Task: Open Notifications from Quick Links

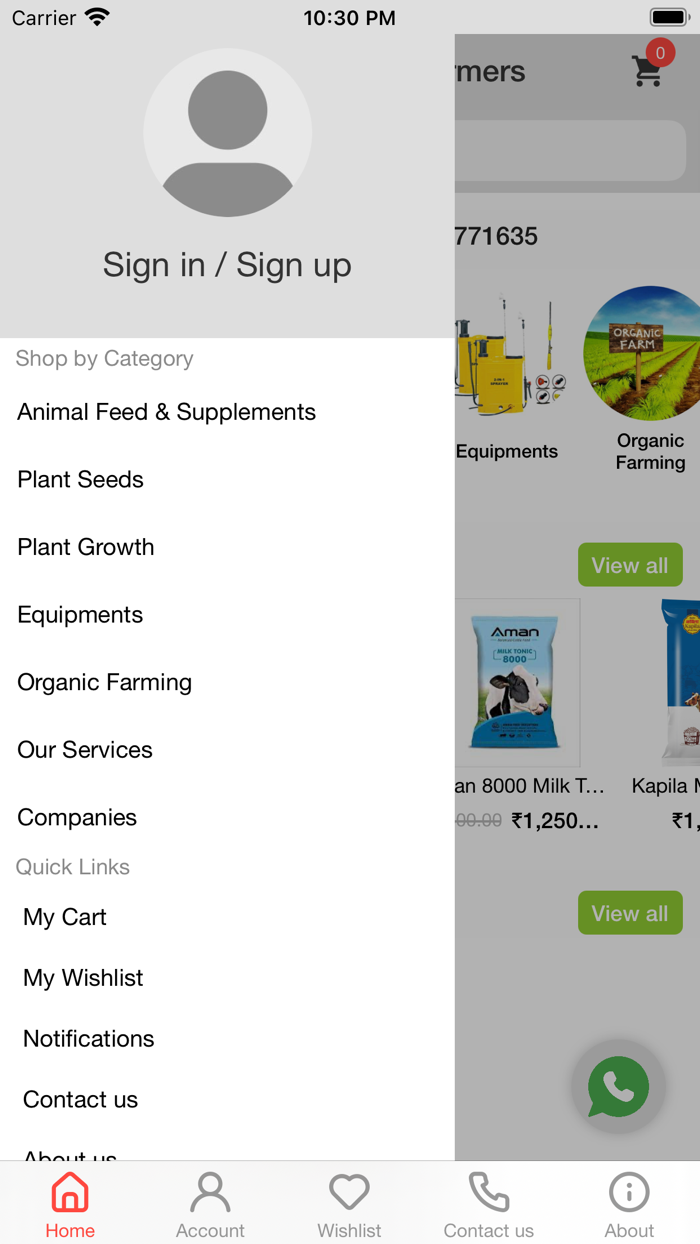Action: pos(88,1039)
